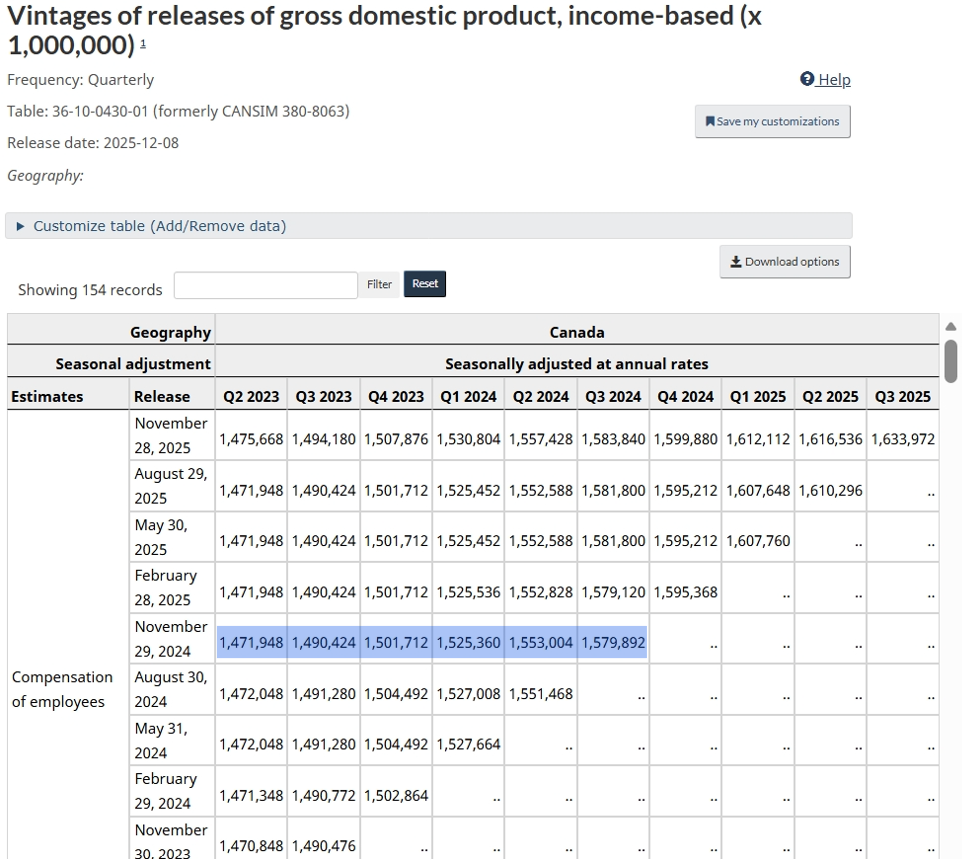The width and height of the screenshot is (962, 859).
Task: Click inside the records filter search box
Action: click(265, 284)
